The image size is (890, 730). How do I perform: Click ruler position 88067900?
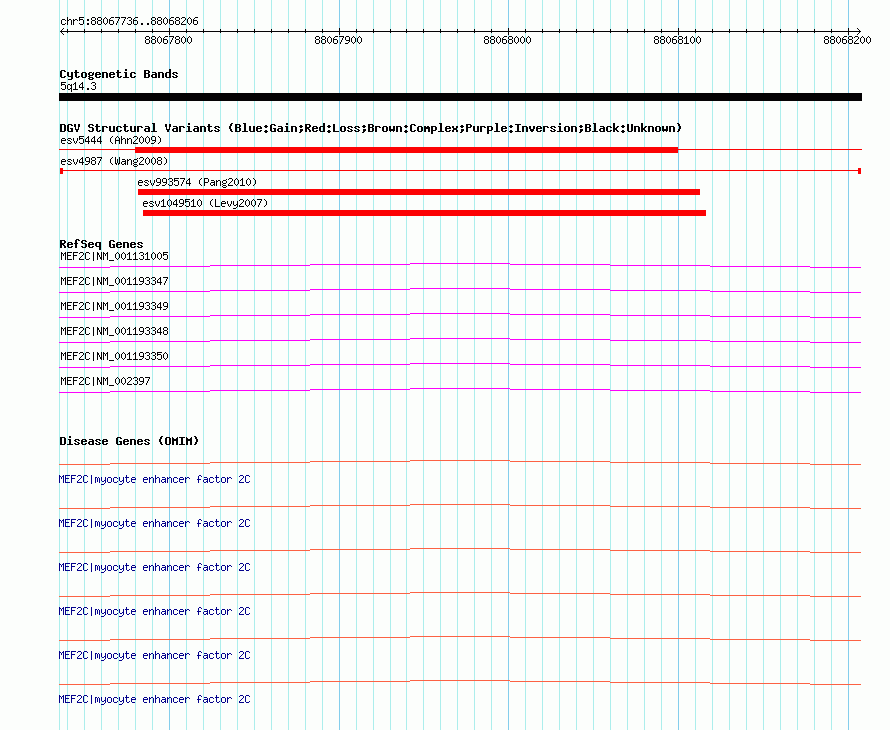[x=338, y=40]
